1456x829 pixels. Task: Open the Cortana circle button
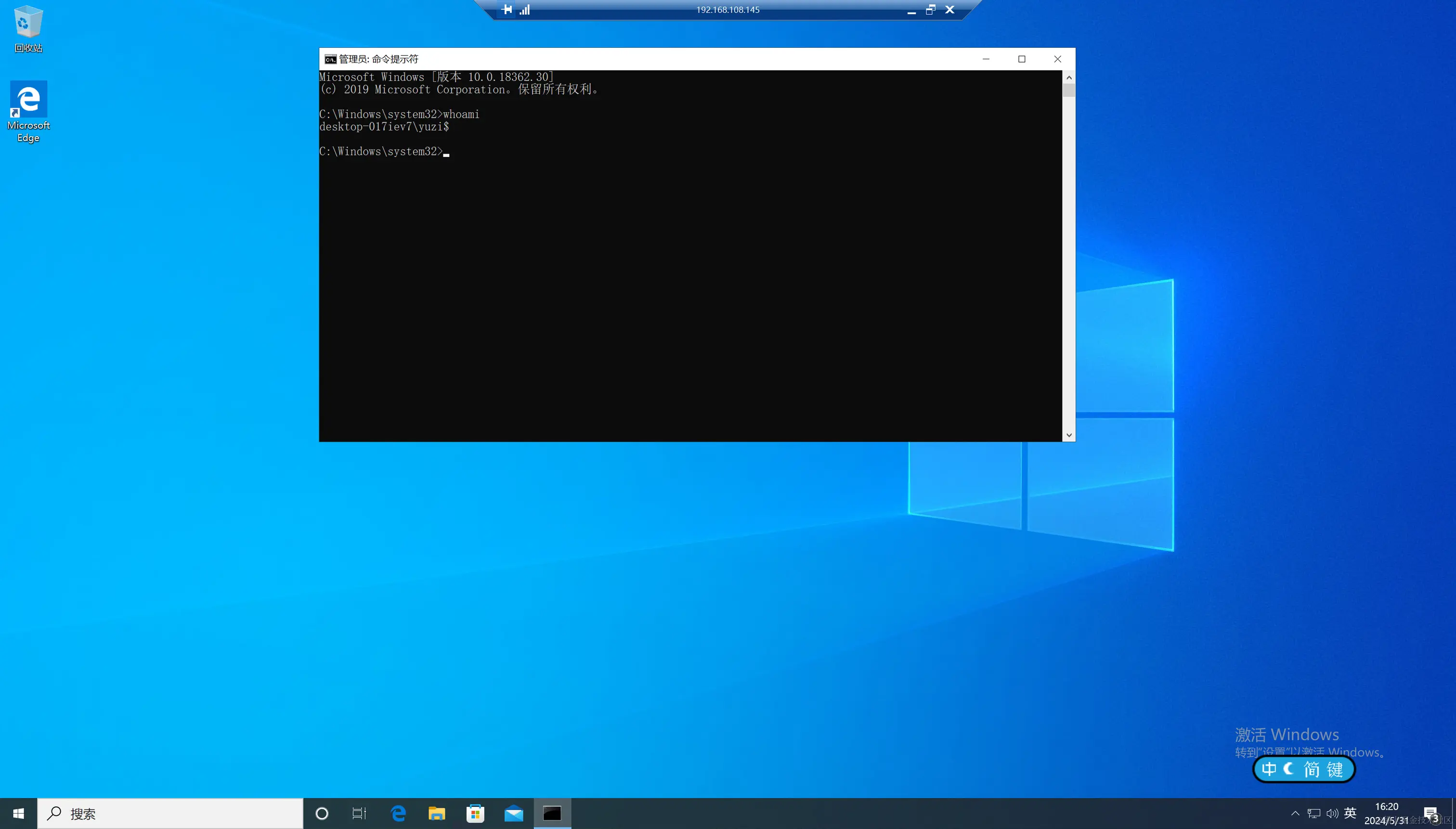pos(322,814)
